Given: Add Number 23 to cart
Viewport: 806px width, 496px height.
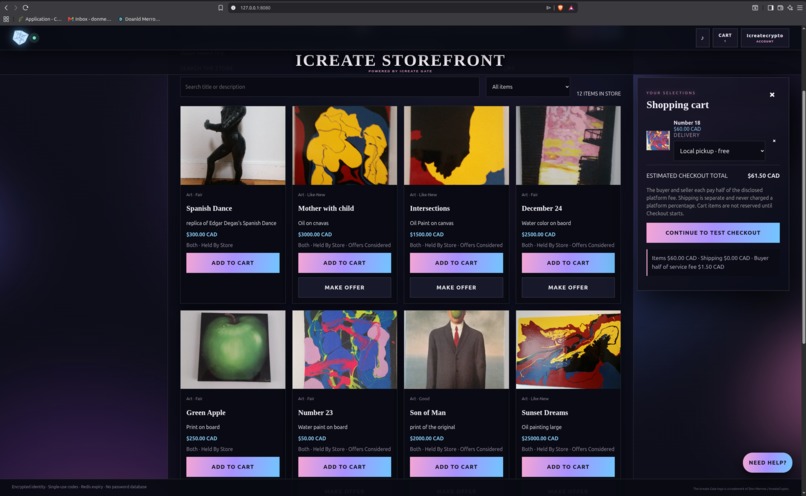Looking at the screenshot, I should (344, 467).
